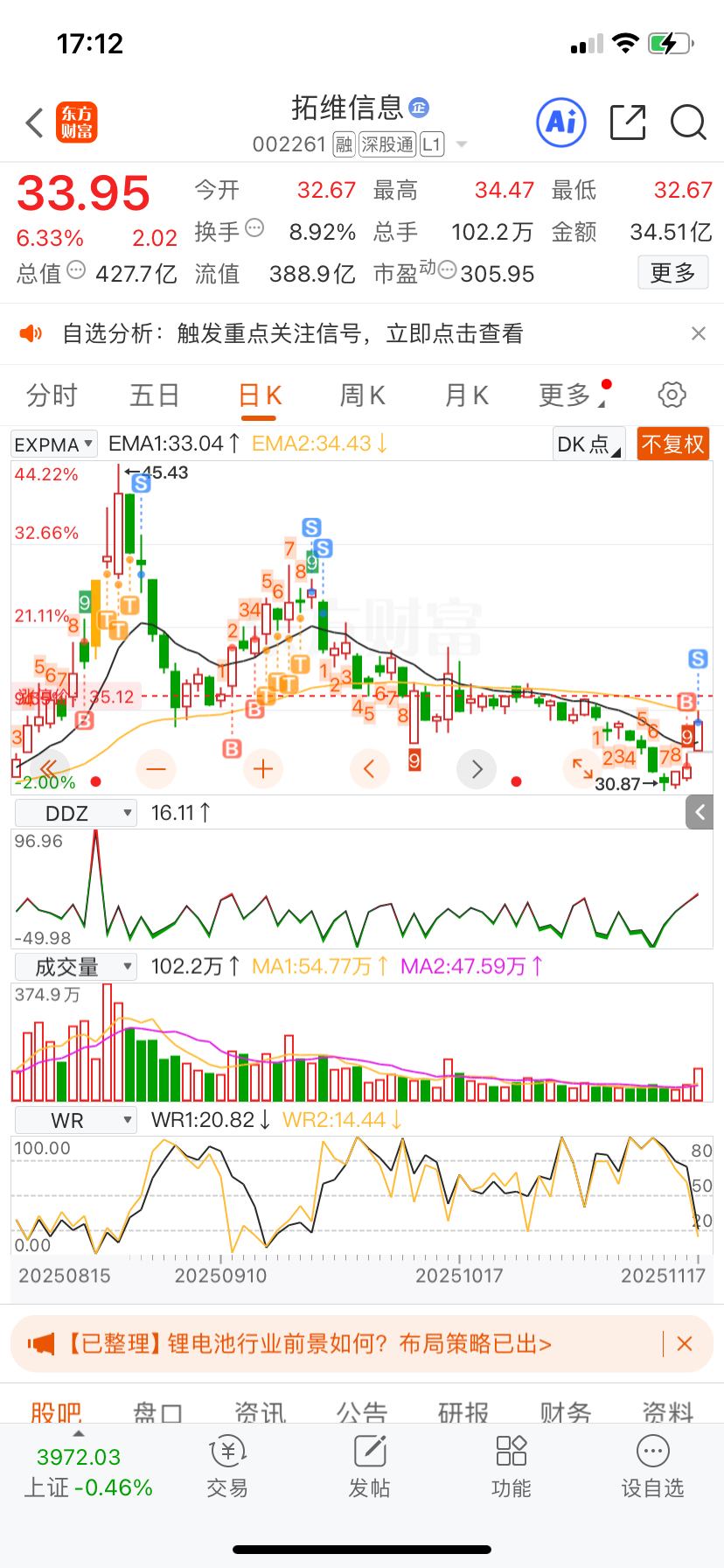The width and height of the screenshot is (724, 1568).
Task: Move chart right with grey arrow
Action: coord(477,769)
